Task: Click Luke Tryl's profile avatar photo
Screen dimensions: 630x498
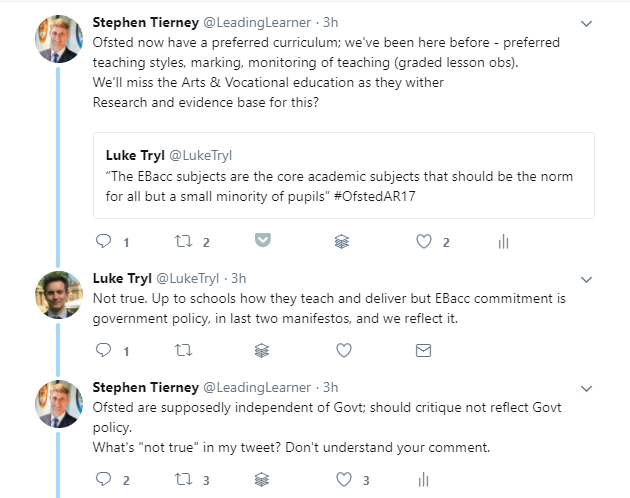Action: pyautogui.click(x=58, y=294)
